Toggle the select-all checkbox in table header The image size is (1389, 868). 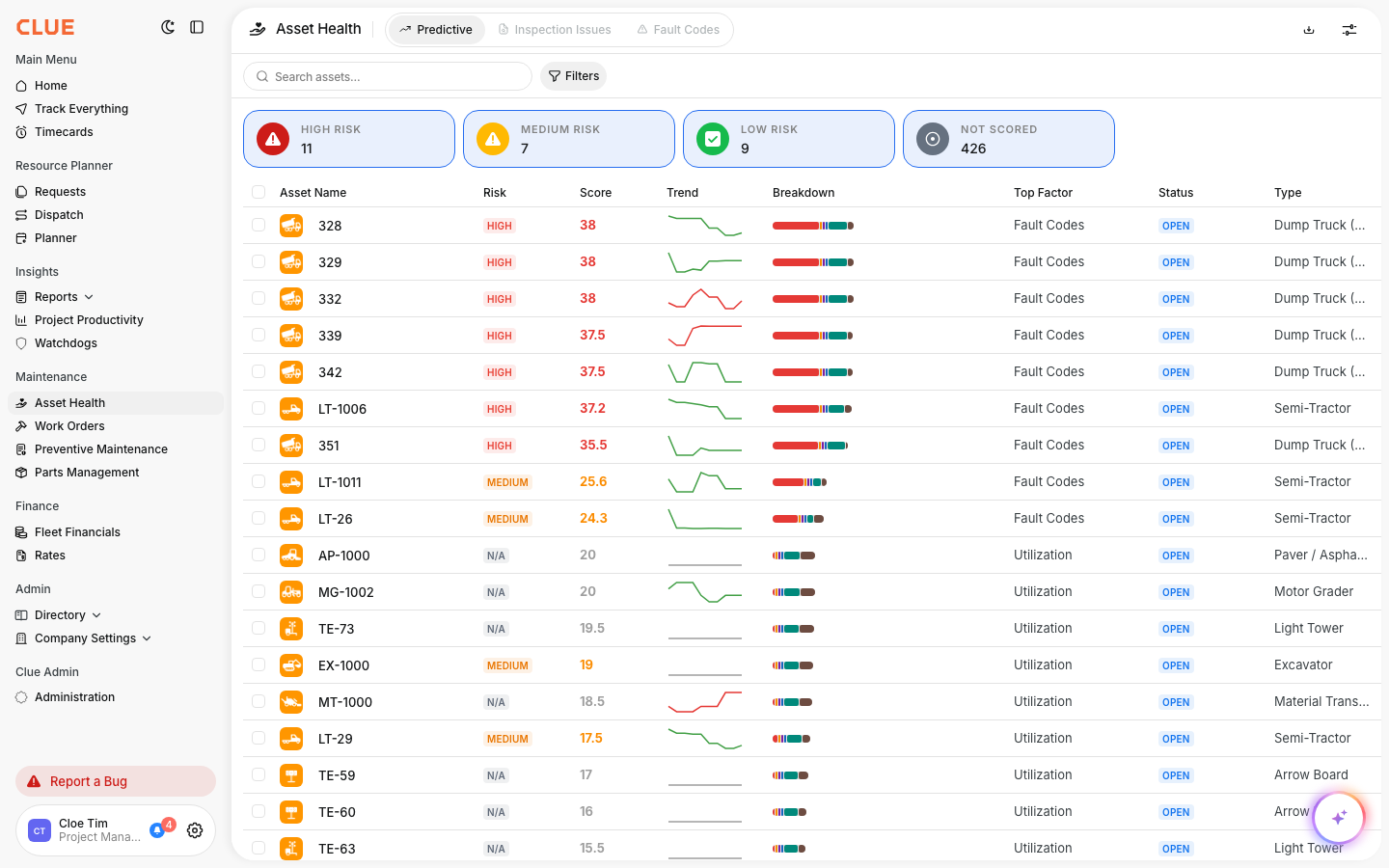point(259,192)
